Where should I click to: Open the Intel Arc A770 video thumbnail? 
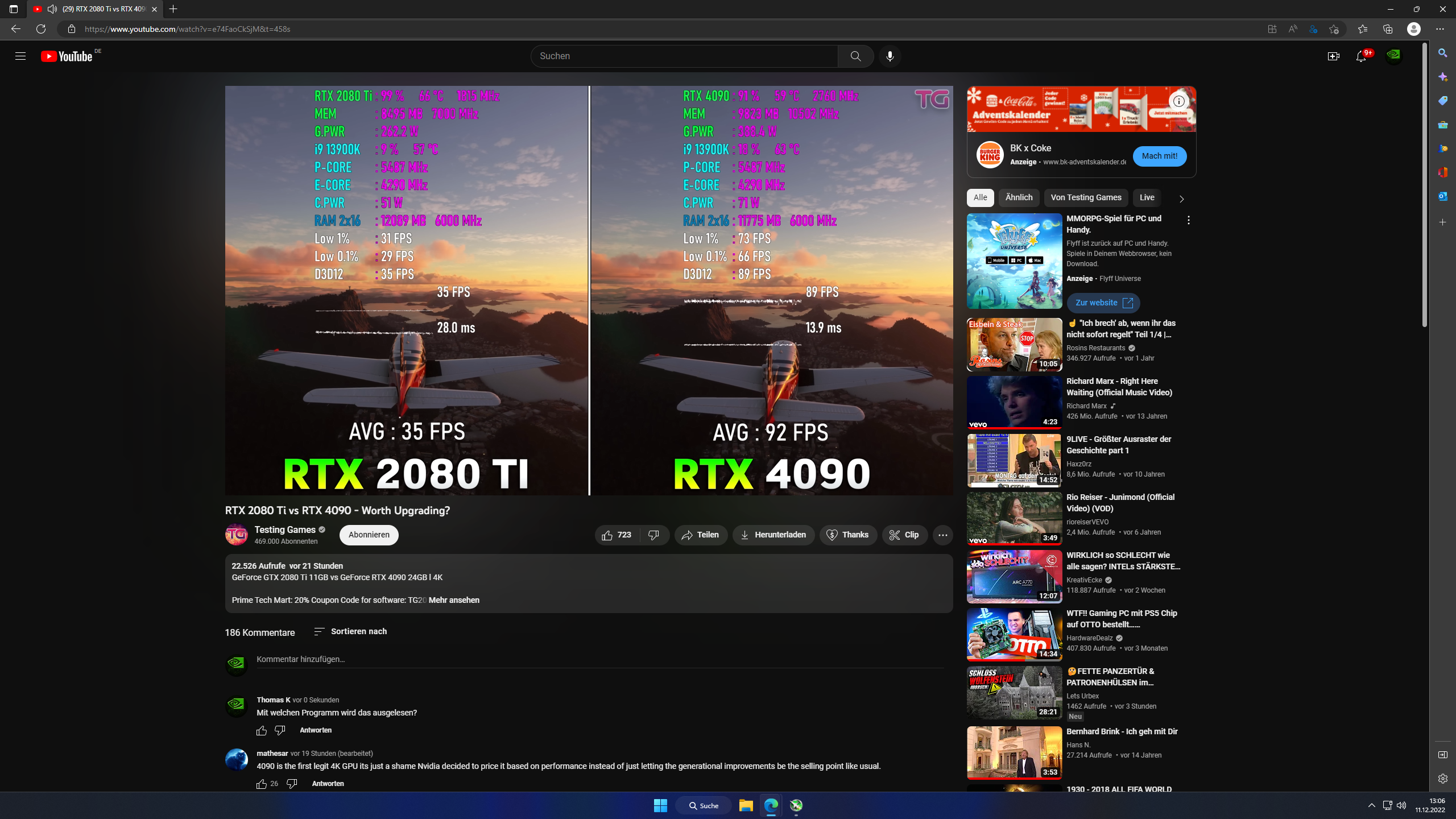point(1014,576)
